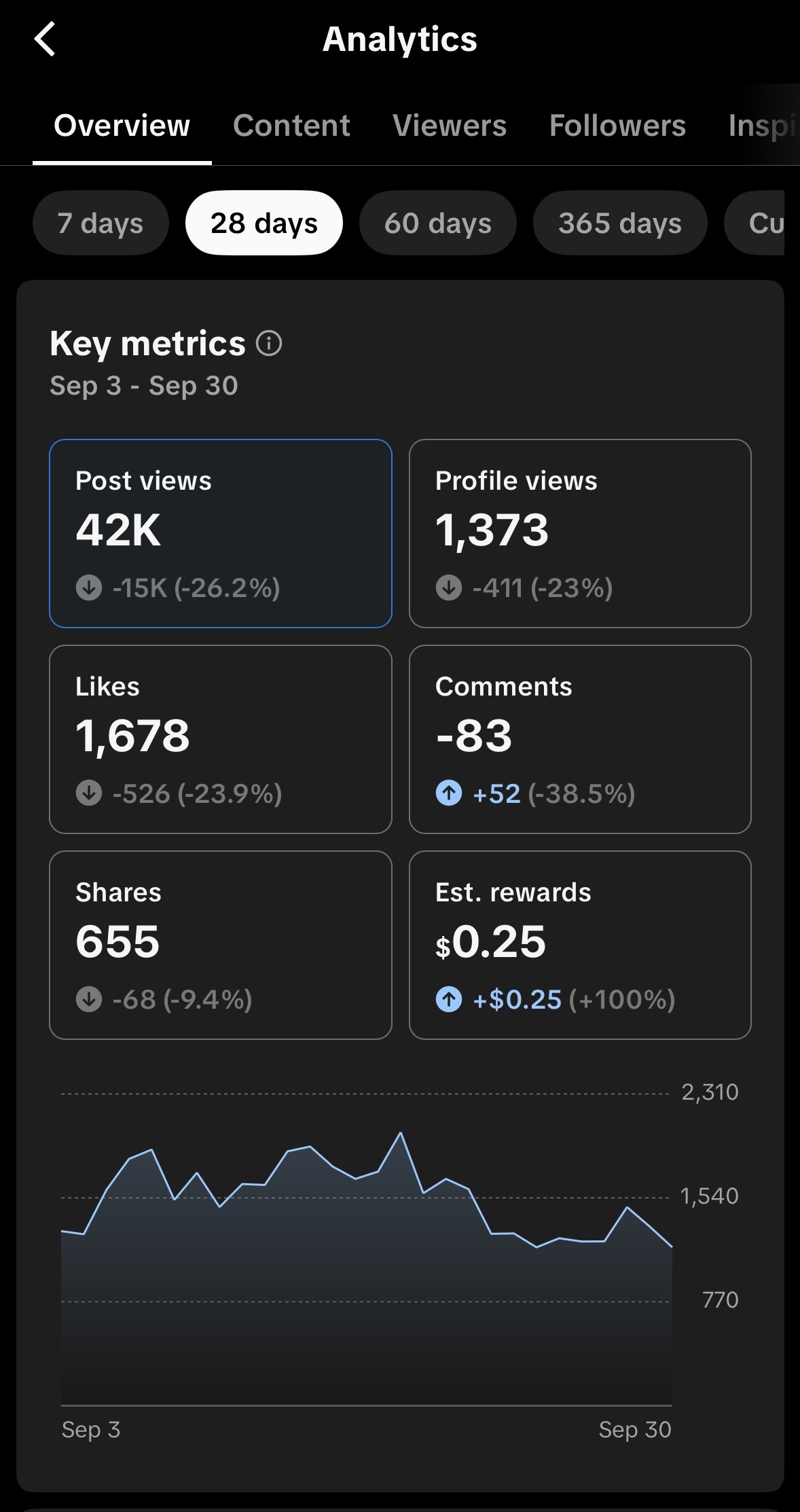Open the Followers tab

pyautogui.click(x=617, y=126)
